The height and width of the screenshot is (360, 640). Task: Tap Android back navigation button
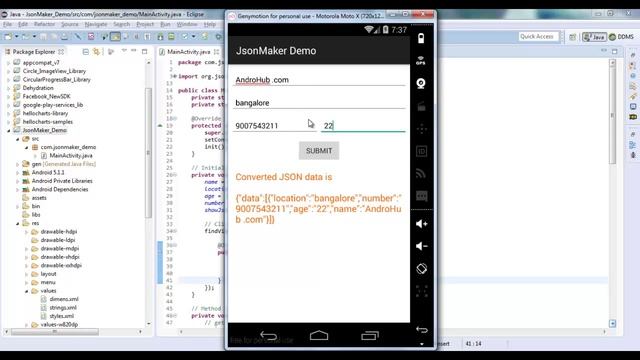[268, 336]
